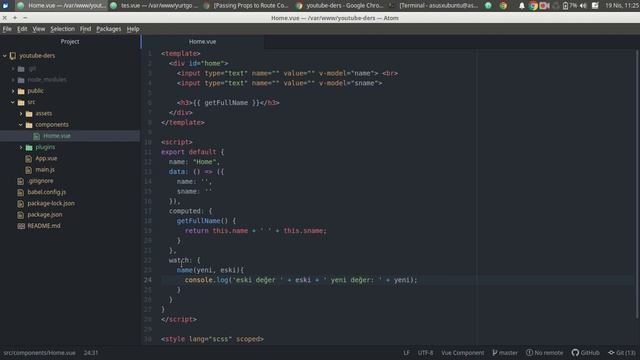640x360 pixels.
Task: Click the Home.vue Atom taskbar button
Action: point(61,6)
